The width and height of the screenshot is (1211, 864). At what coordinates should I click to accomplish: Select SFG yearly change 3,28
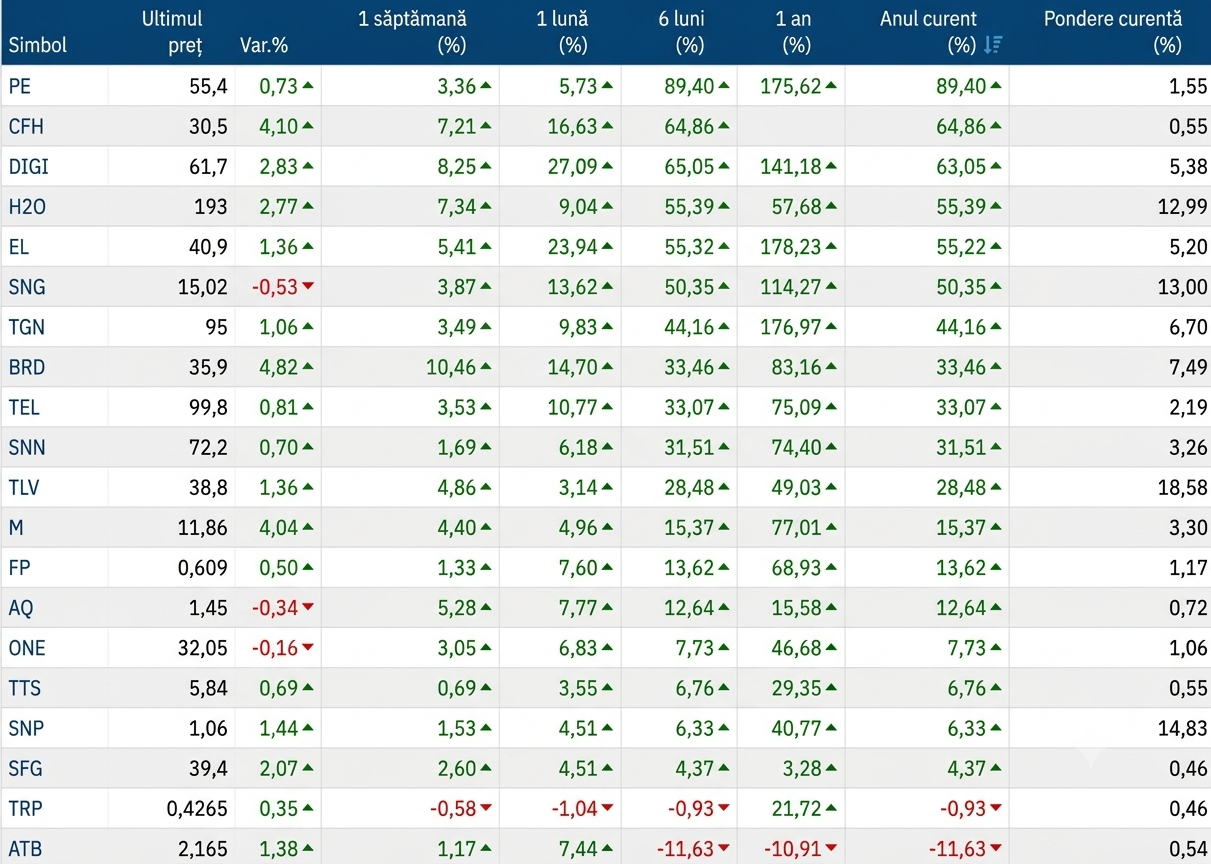pos(800,768)
